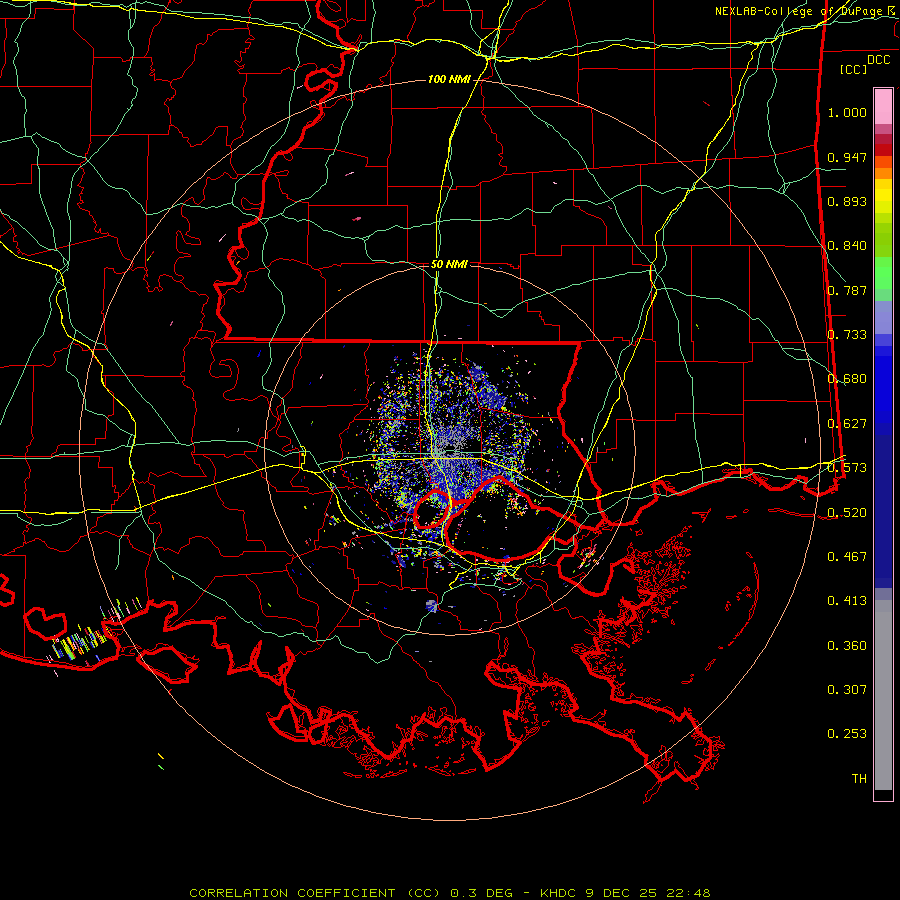The image size is (900, 900).
Task: Click the 0.787 color scale value
Action: 847,290
